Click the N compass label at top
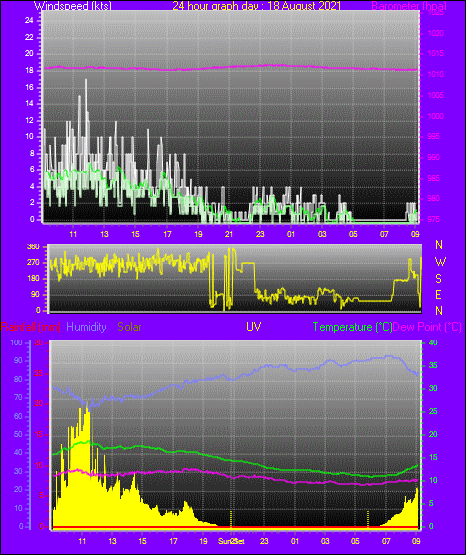The width and height of the screenshot is (466, 555). click(x=439, y=245)
